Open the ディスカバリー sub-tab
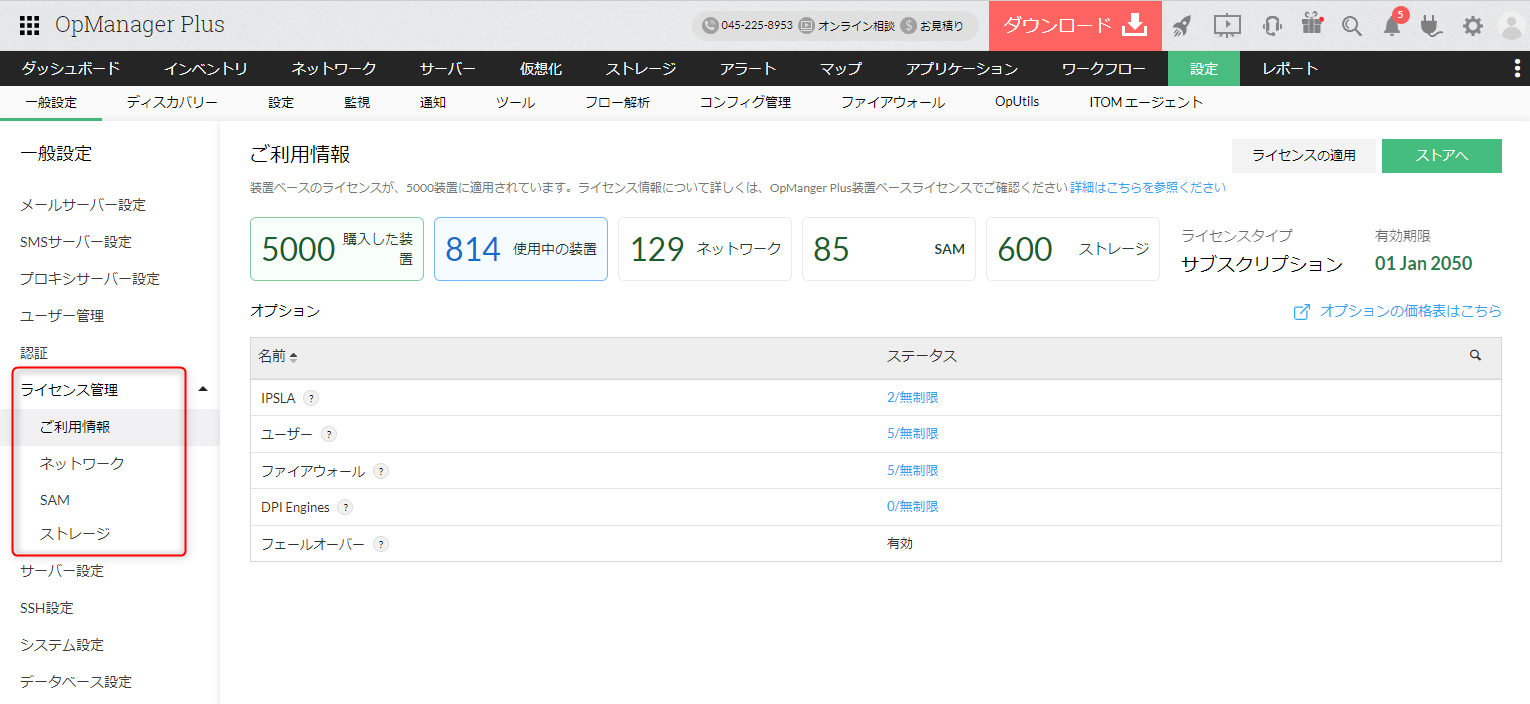 point(172,102)
